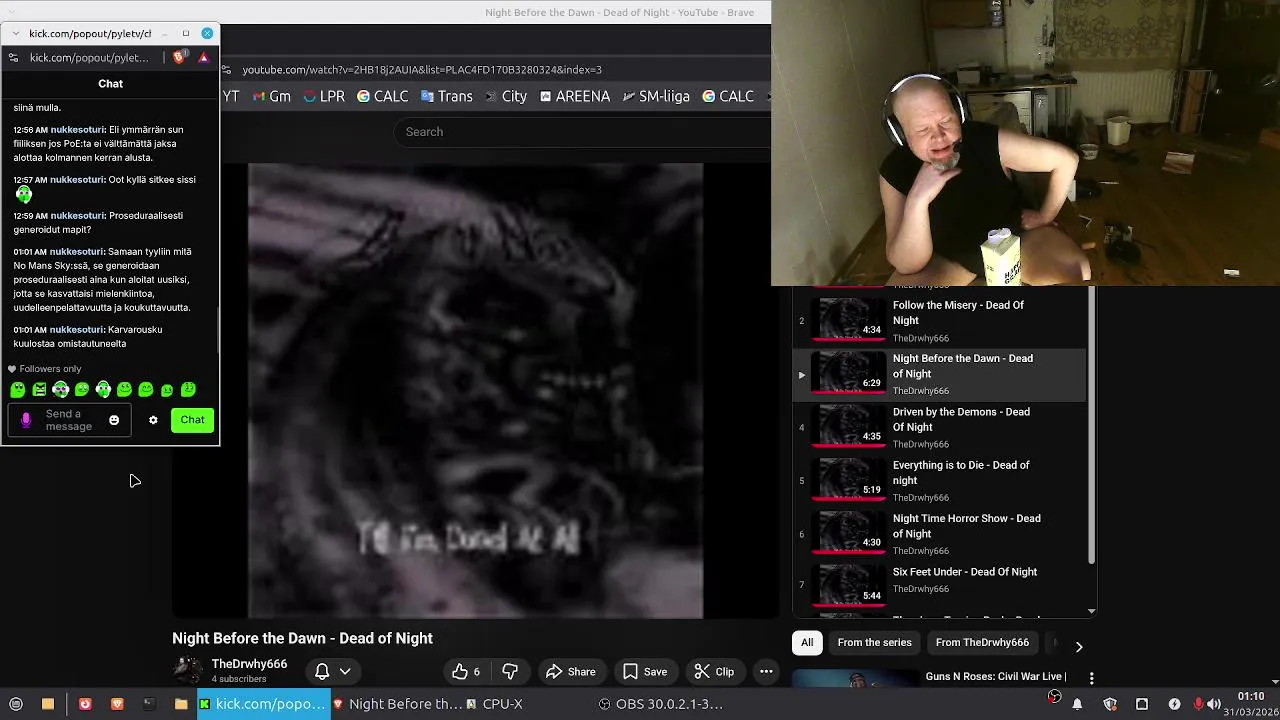Select the All filter chip
This screenshot has height=720, width=1280.
[807, 643]
